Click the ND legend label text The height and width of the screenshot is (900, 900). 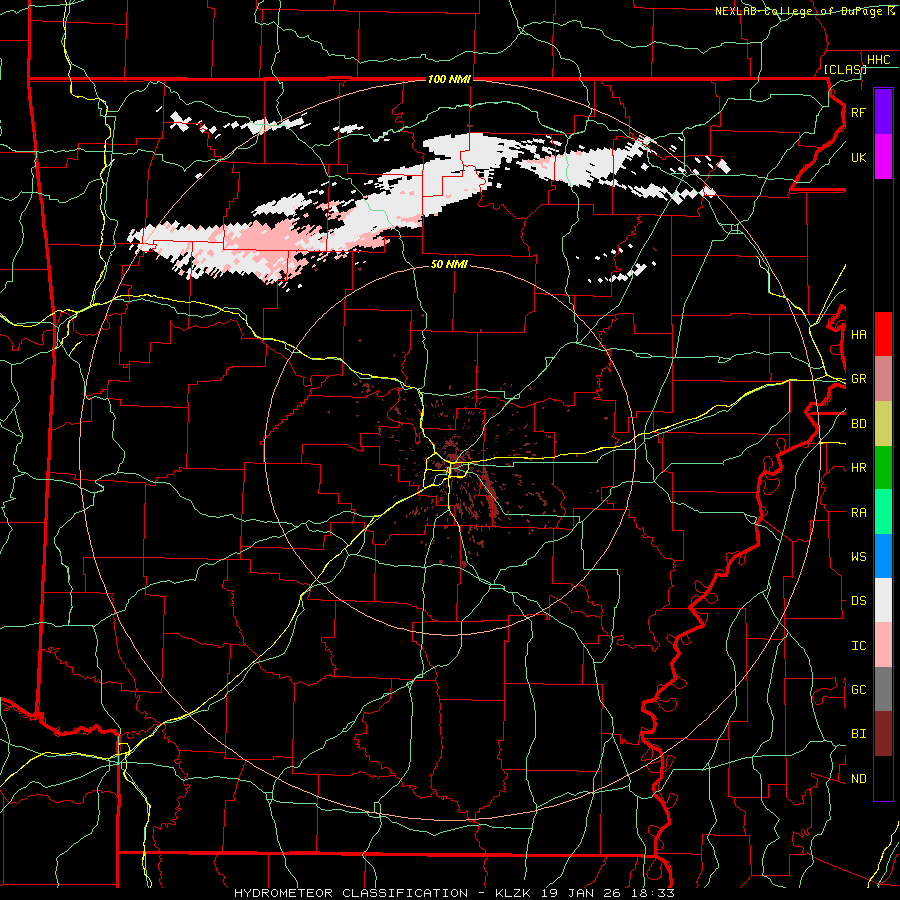tap(858, 779)
